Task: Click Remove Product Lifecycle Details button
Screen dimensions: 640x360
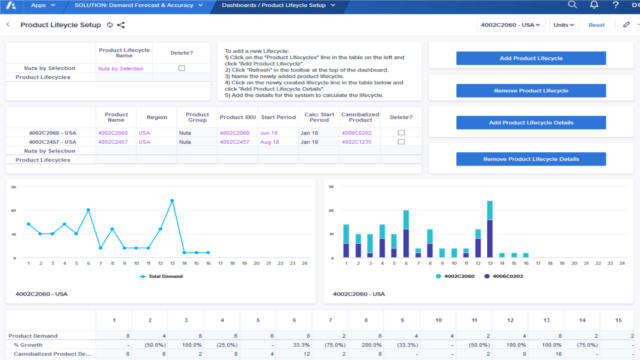Action: [x=531, y=159]
